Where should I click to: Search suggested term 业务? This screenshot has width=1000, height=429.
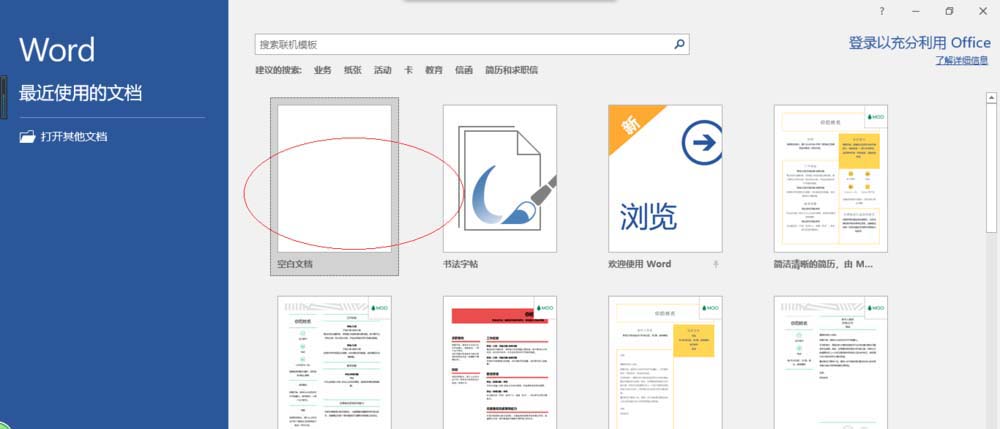[323, 70]
